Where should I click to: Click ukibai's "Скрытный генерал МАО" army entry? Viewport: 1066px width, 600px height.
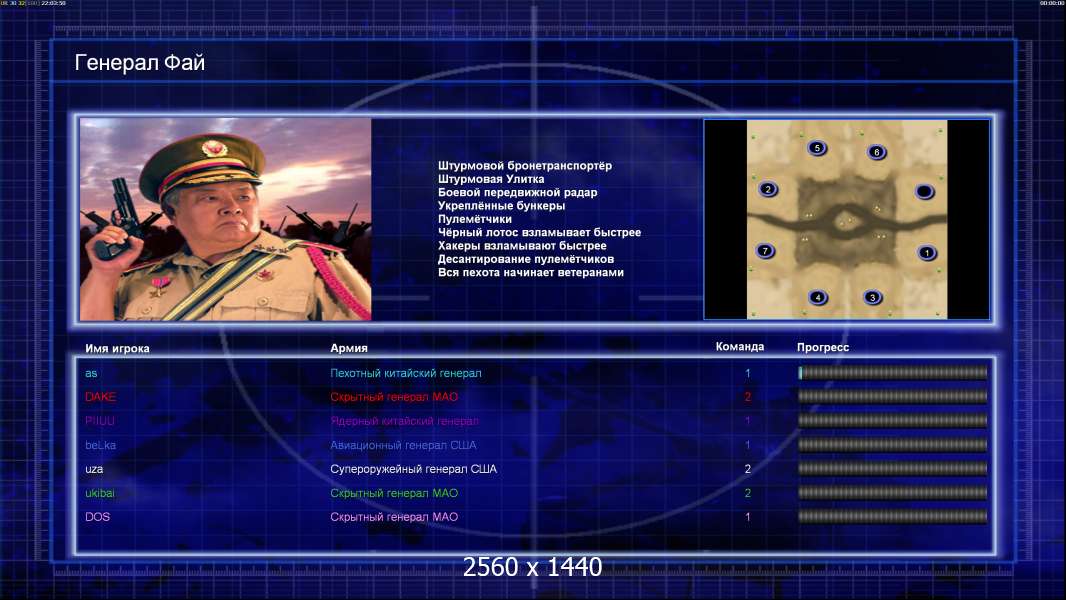pos(394,493)
